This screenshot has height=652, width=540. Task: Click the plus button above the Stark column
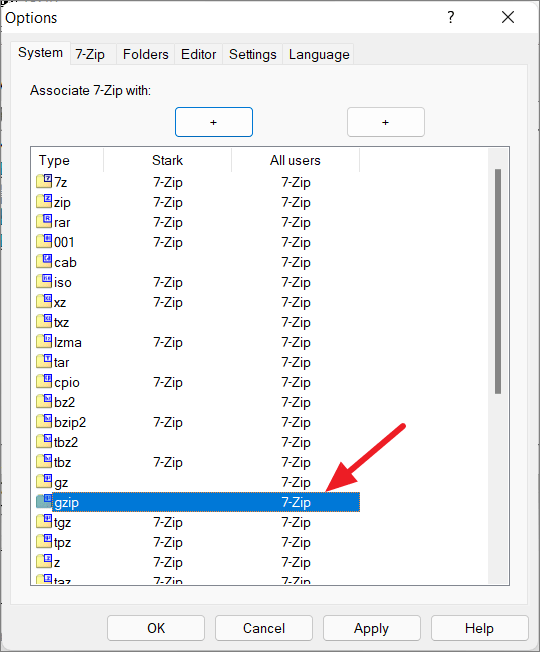(x=214, y=122)
